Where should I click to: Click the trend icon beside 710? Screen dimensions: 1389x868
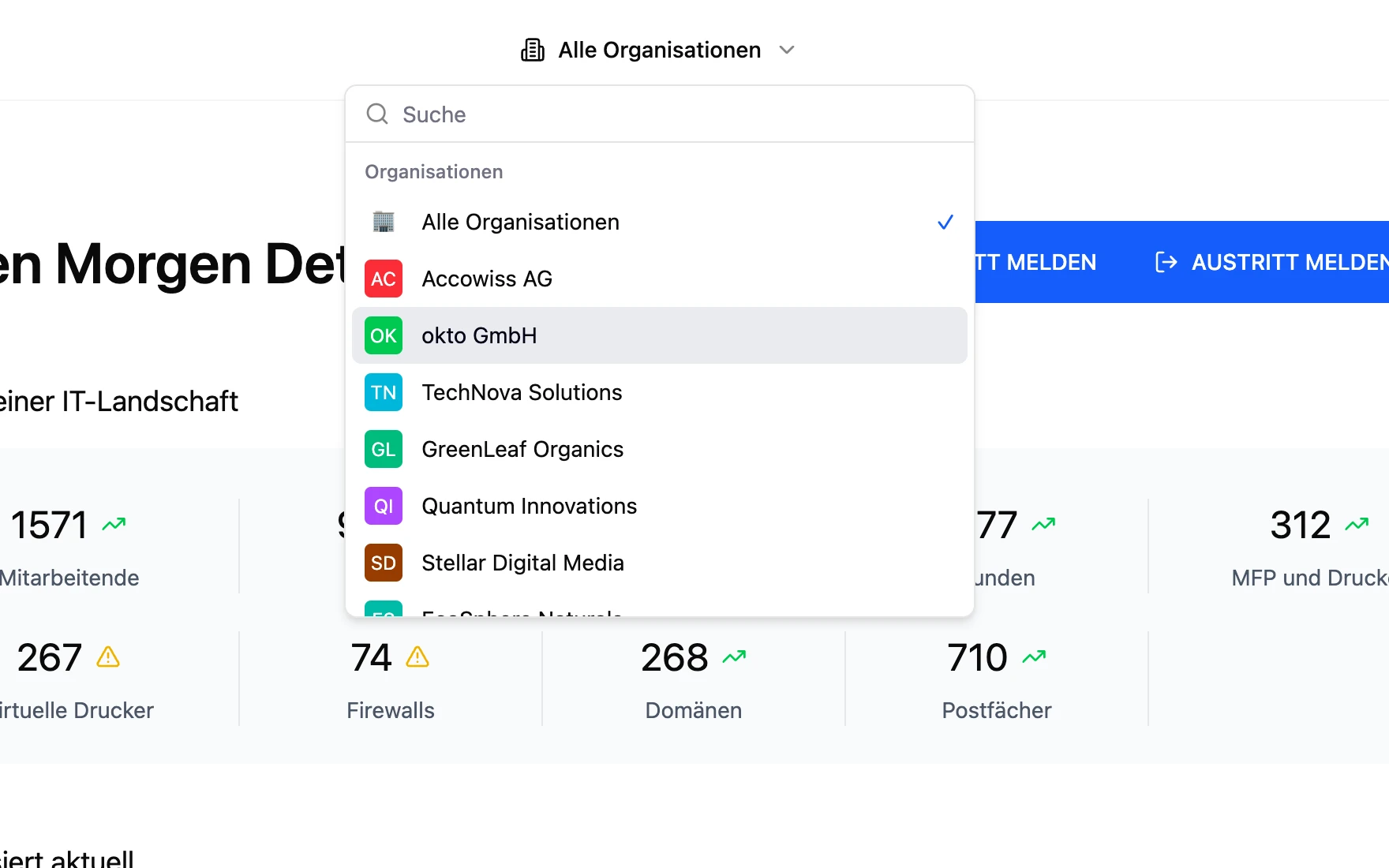(1035, 657)
